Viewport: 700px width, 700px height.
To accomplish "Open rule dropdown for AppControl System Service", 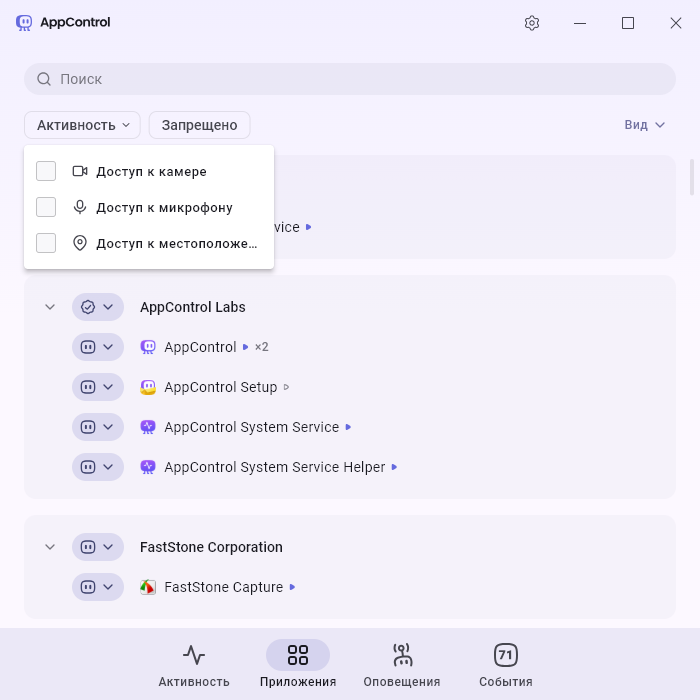I will (98, 427).
